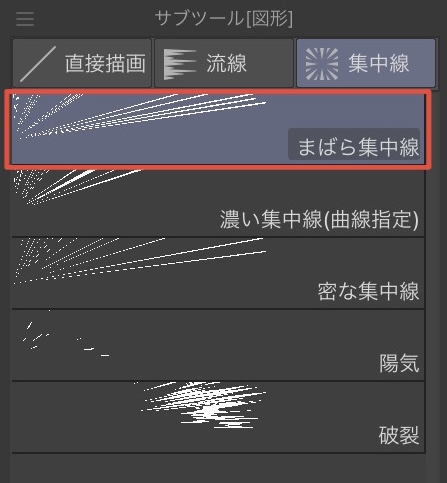Choose the 濃い集中線(曲線指定) sub tool
This screenshot has height=483, width=447.
[218, 201]
